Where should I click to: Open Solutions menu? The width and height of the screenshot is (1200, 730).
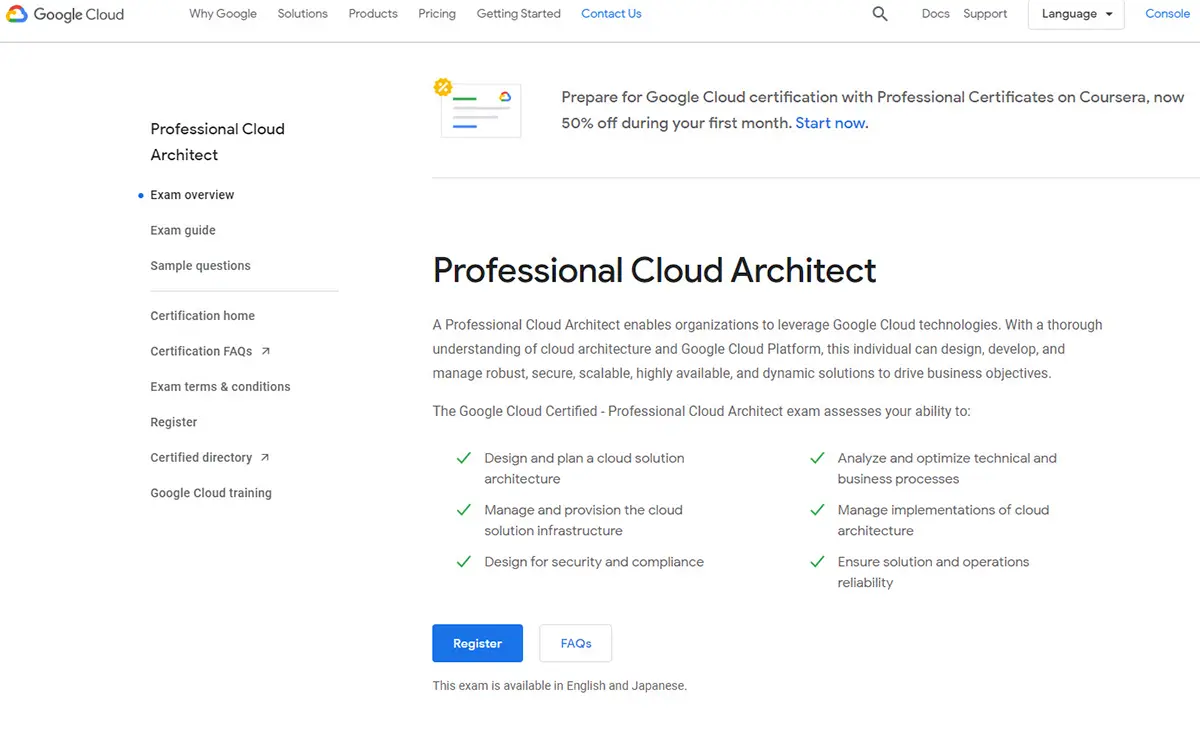pos(303,14)
